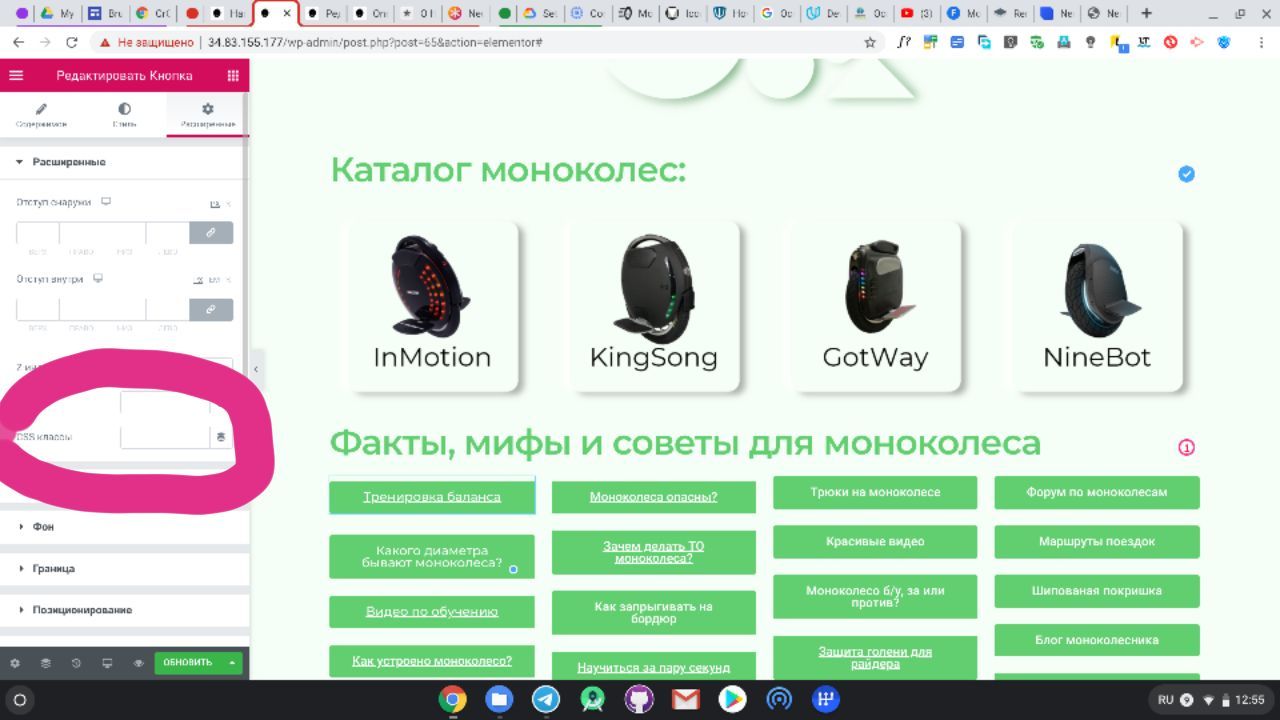Open Play Store from the shelf

point(732,699)
